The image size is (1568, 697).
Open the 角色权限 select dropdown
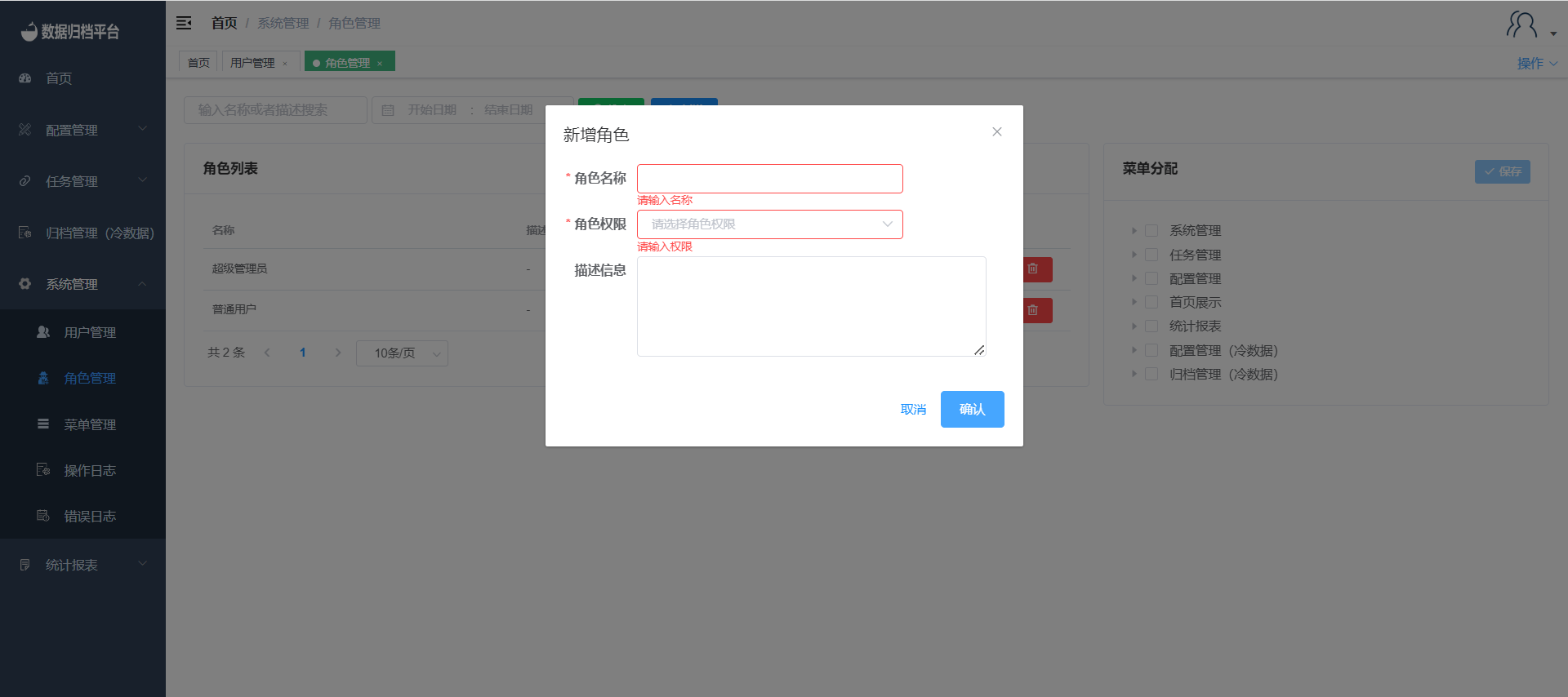coord(770,224)
